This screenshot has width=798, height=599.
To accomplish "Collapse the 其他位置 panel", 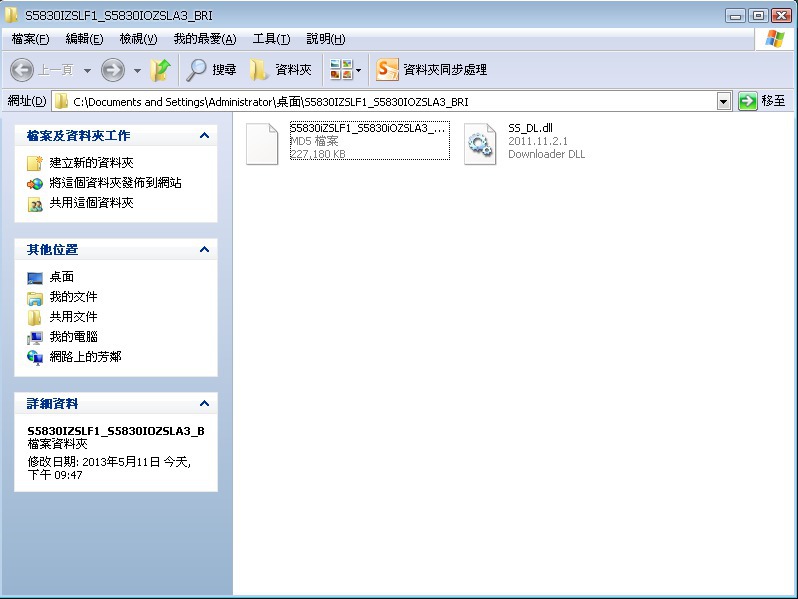I will tap(205, 249).
